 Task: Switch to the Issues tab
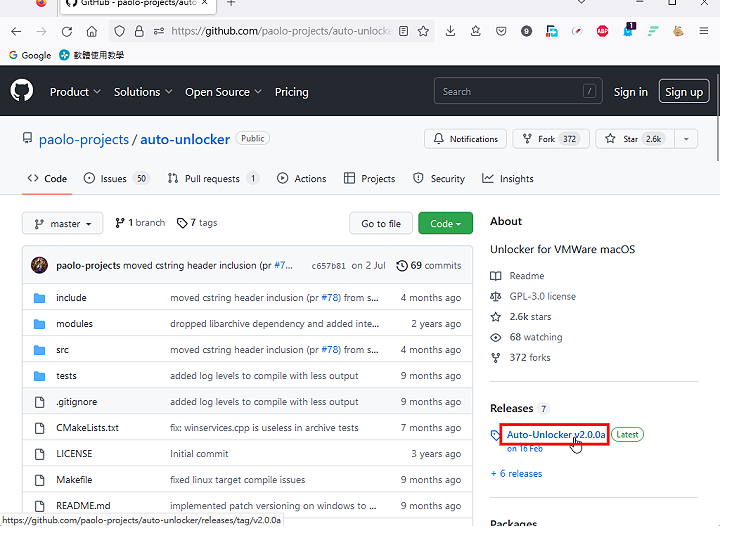(x=116, y=179)
